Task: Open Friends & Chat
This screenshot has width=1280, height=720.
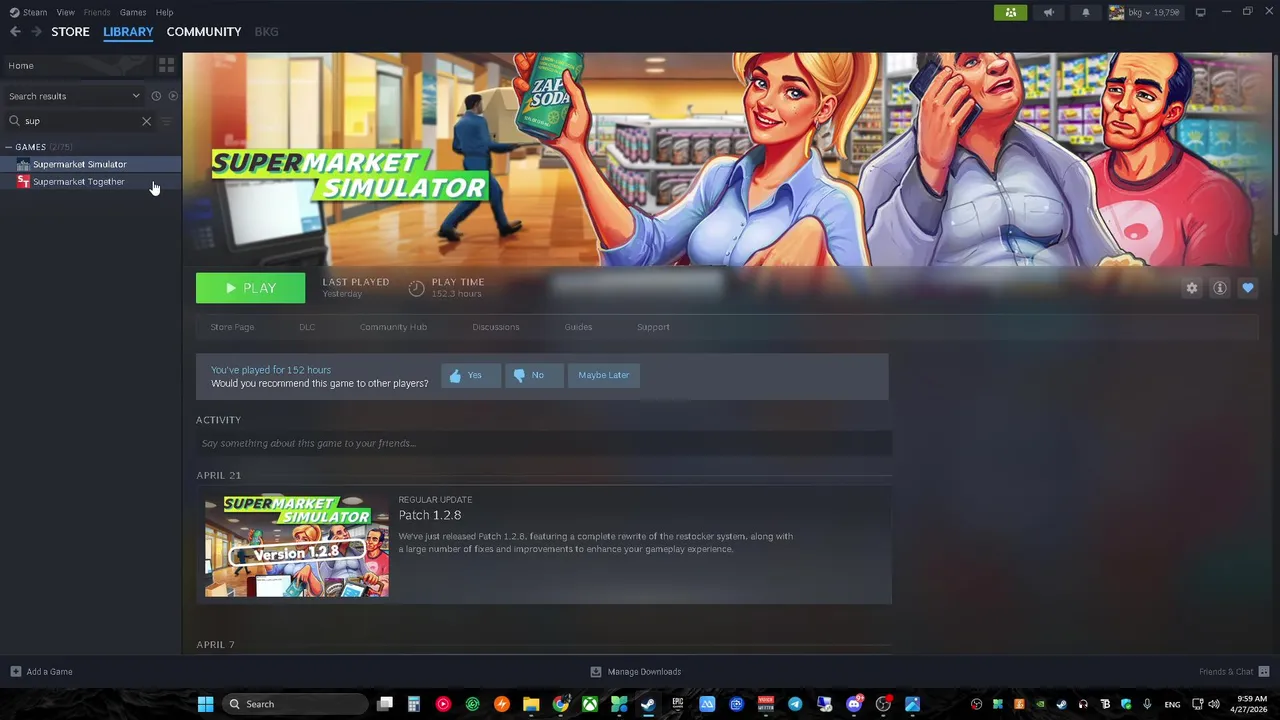Action: point(1234,672)
